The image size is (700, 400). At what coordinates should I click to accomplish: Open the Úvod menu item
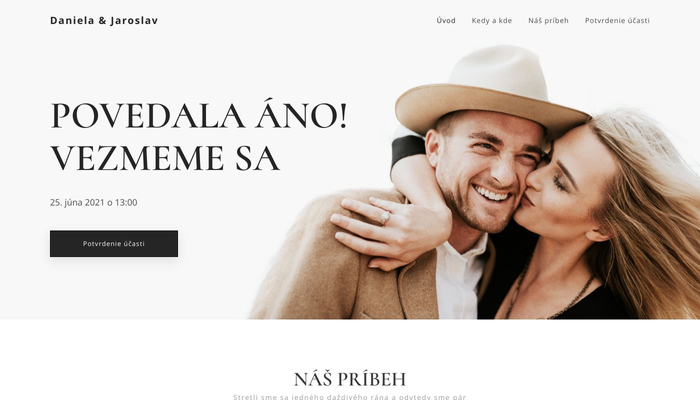(446, 21)
